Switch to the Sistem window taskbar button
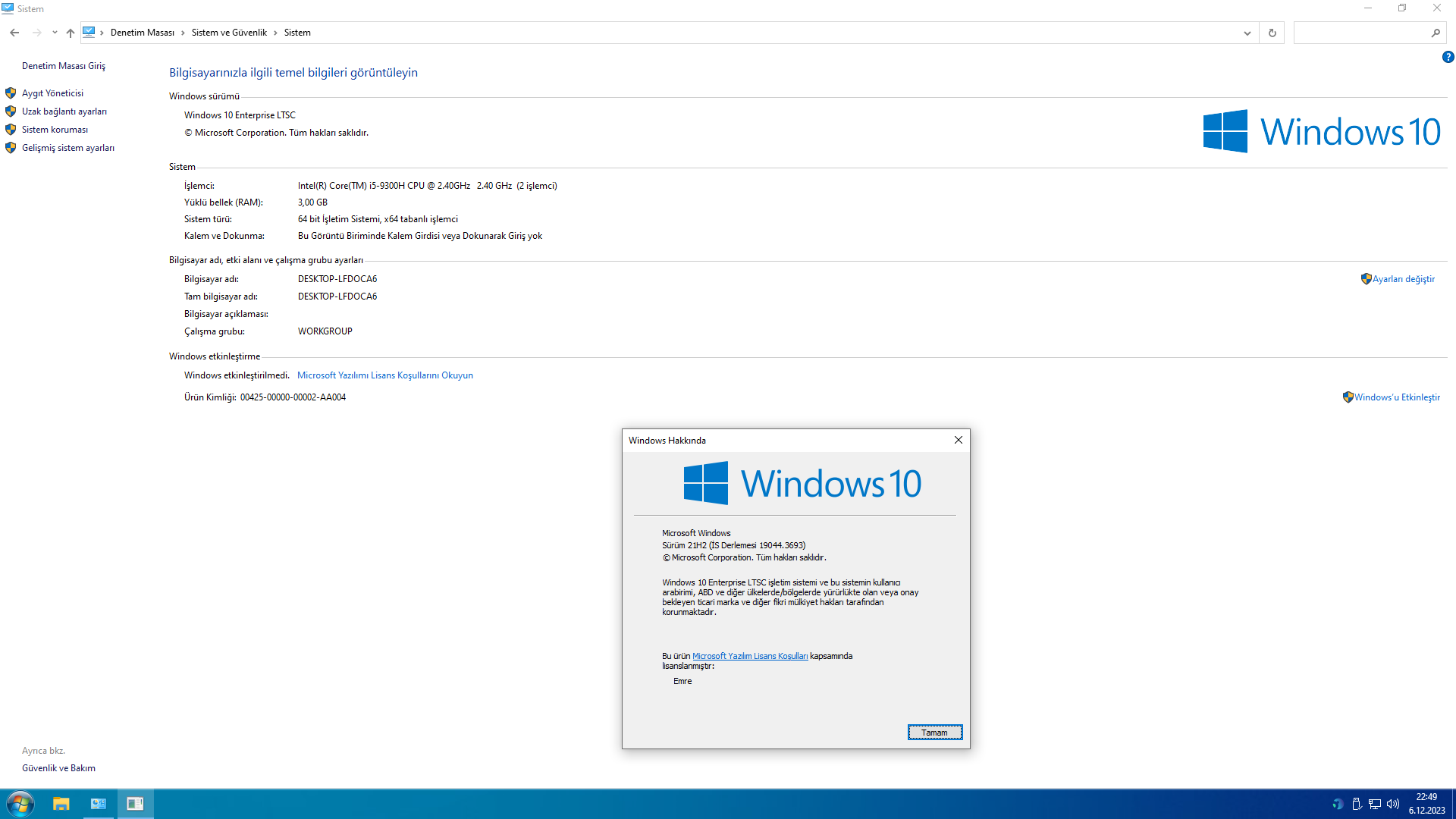 click(x=99, y=804)
